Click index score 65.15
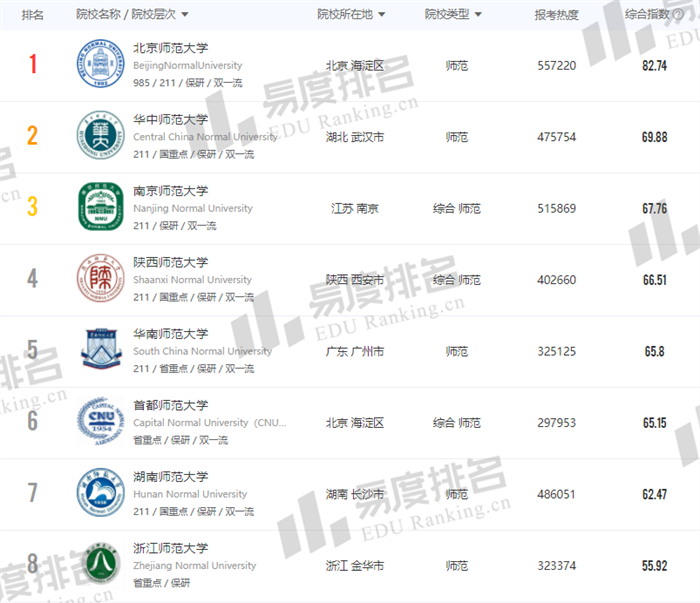 click(x=654, y=423)
